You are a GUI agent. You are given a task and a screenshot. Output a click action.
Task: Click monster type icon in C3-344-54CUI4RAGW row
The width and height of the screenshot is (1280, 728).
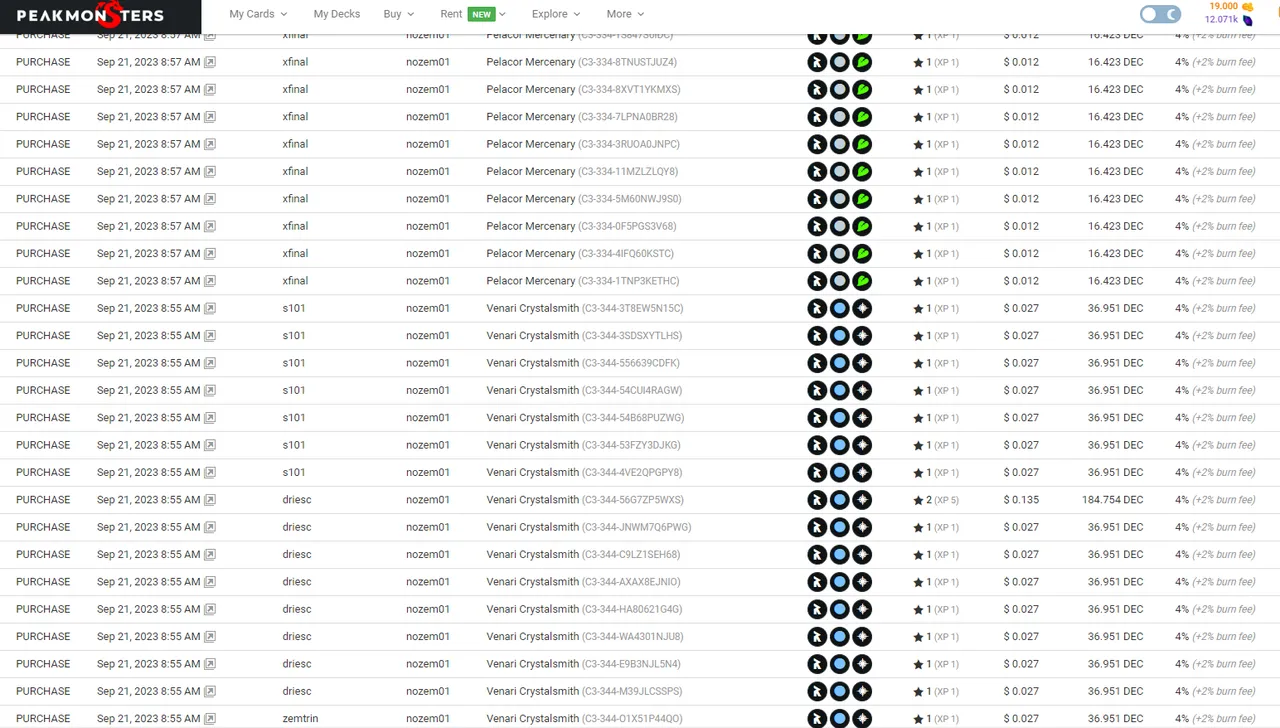tap(818, 390)
